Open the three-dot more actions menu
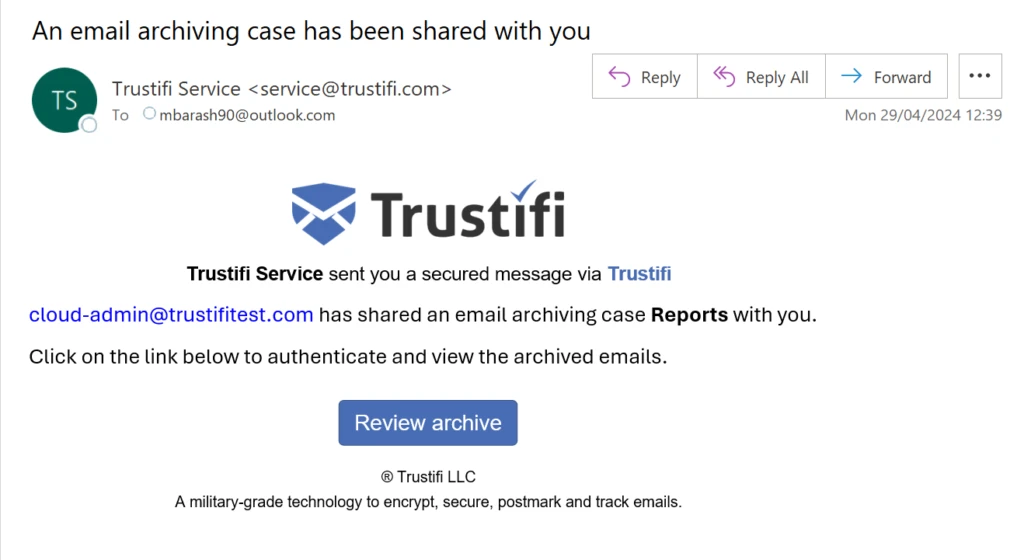 [980, 76]
